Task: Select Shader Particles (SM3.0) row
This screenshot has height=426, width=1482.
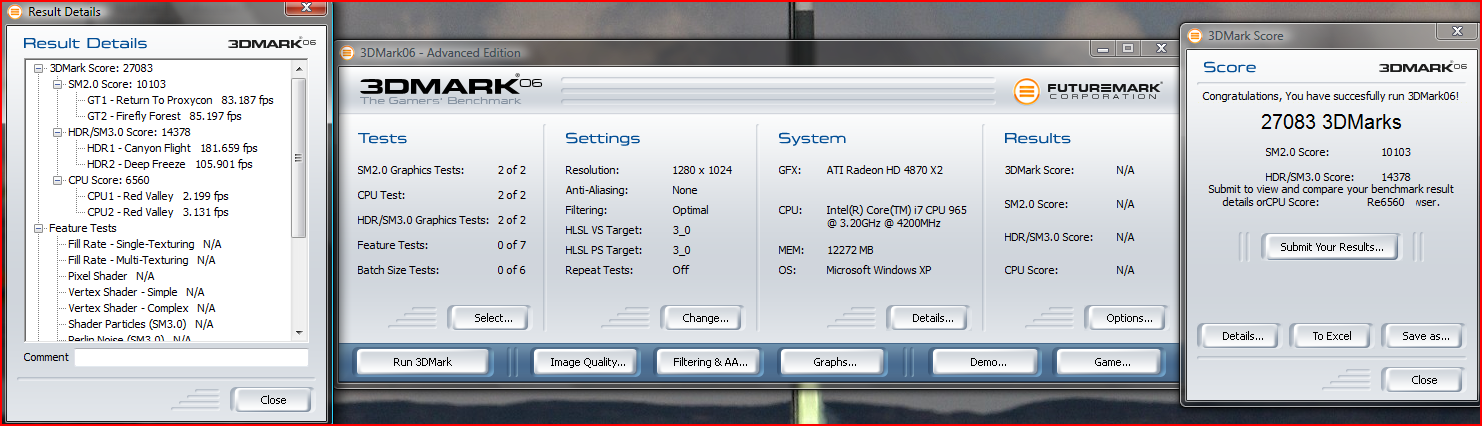Action: (x=141, y=324)
